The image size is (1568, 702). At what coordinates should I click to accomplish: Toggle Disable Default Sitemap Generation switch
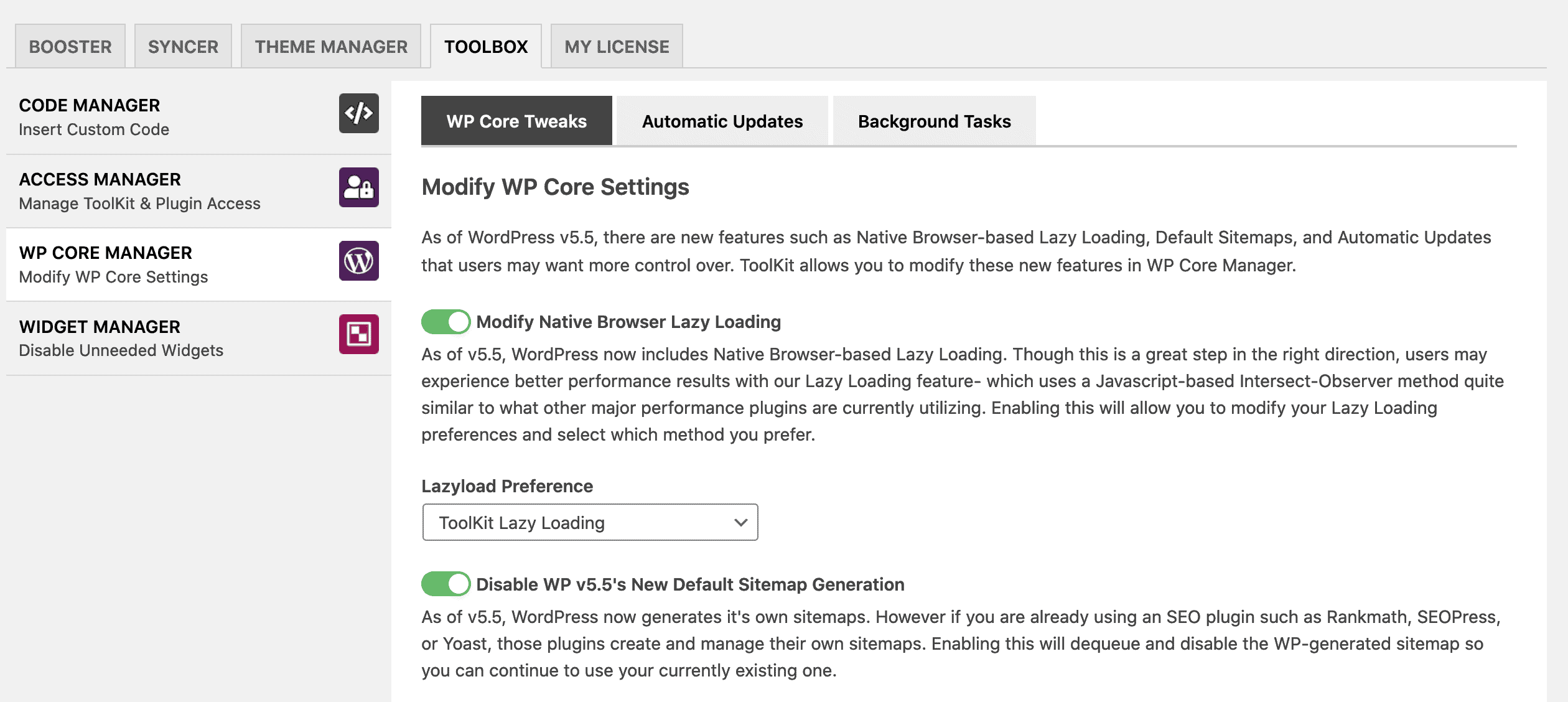[x=446, y=584]
